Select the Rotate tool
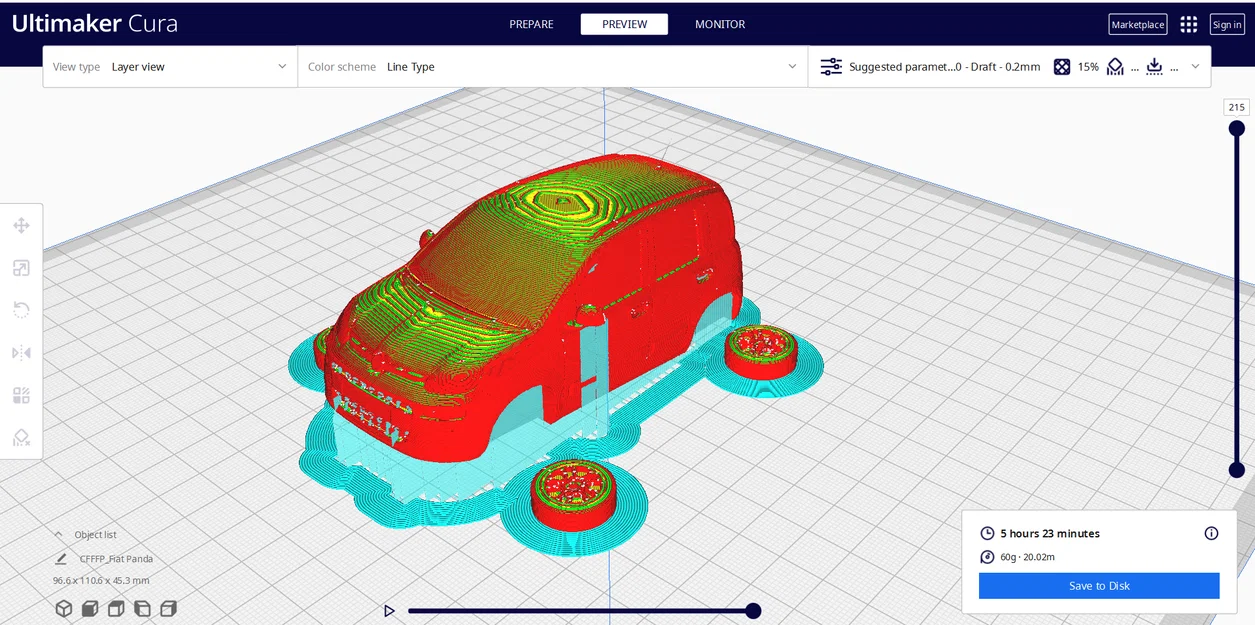Viewport: 1255px width, 625px height. (x=21, y=310)
